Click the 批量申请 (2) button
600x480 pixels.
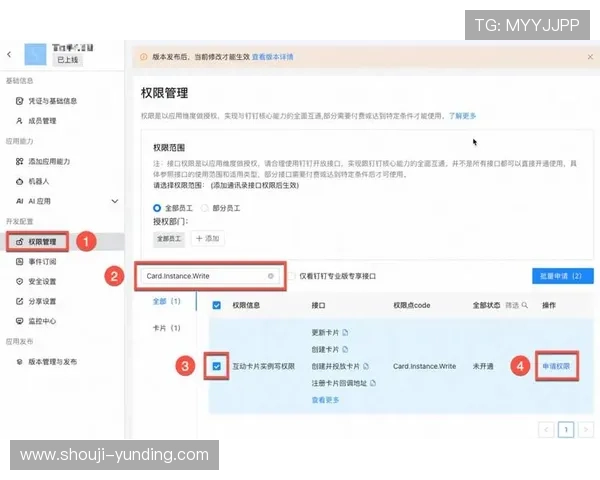[x=562, y=276]
